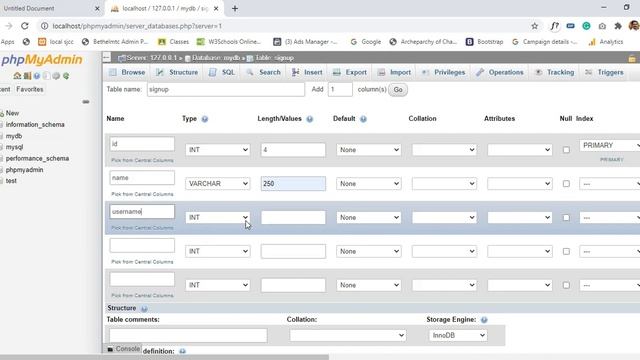Open PRIMARY index dropdown for id row

pos(609,145)
